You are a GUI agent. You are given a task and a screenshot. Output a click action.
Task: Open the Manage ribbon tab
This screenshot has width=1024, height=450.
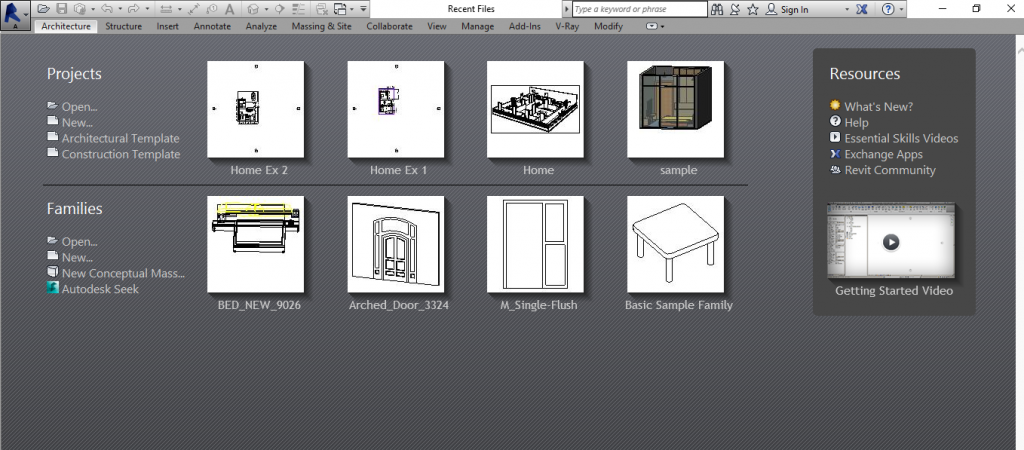[477, 26]
